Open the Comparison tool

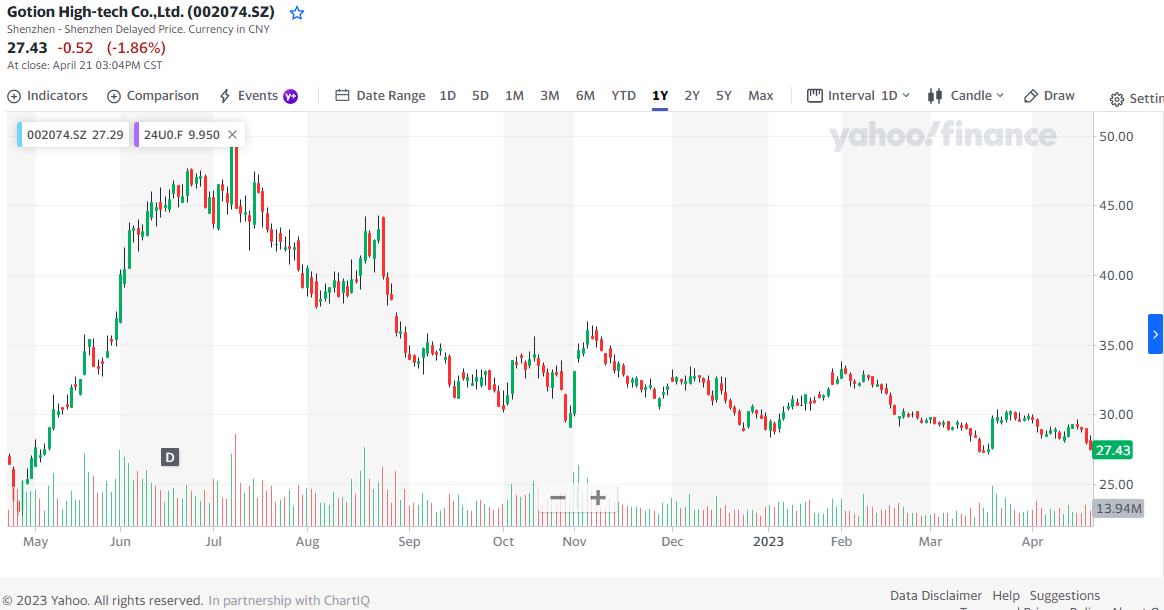pyautogui.click(x=153, y=96)
